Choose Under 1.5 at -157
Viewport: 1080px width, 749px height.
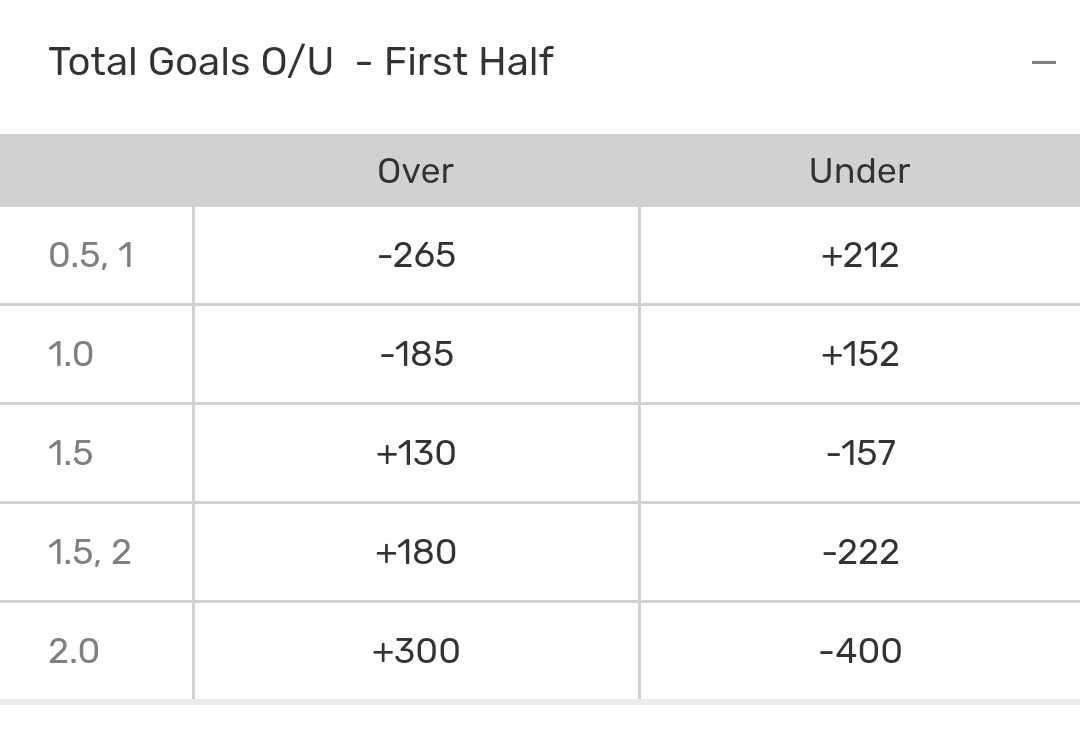(x=859, y=453)
